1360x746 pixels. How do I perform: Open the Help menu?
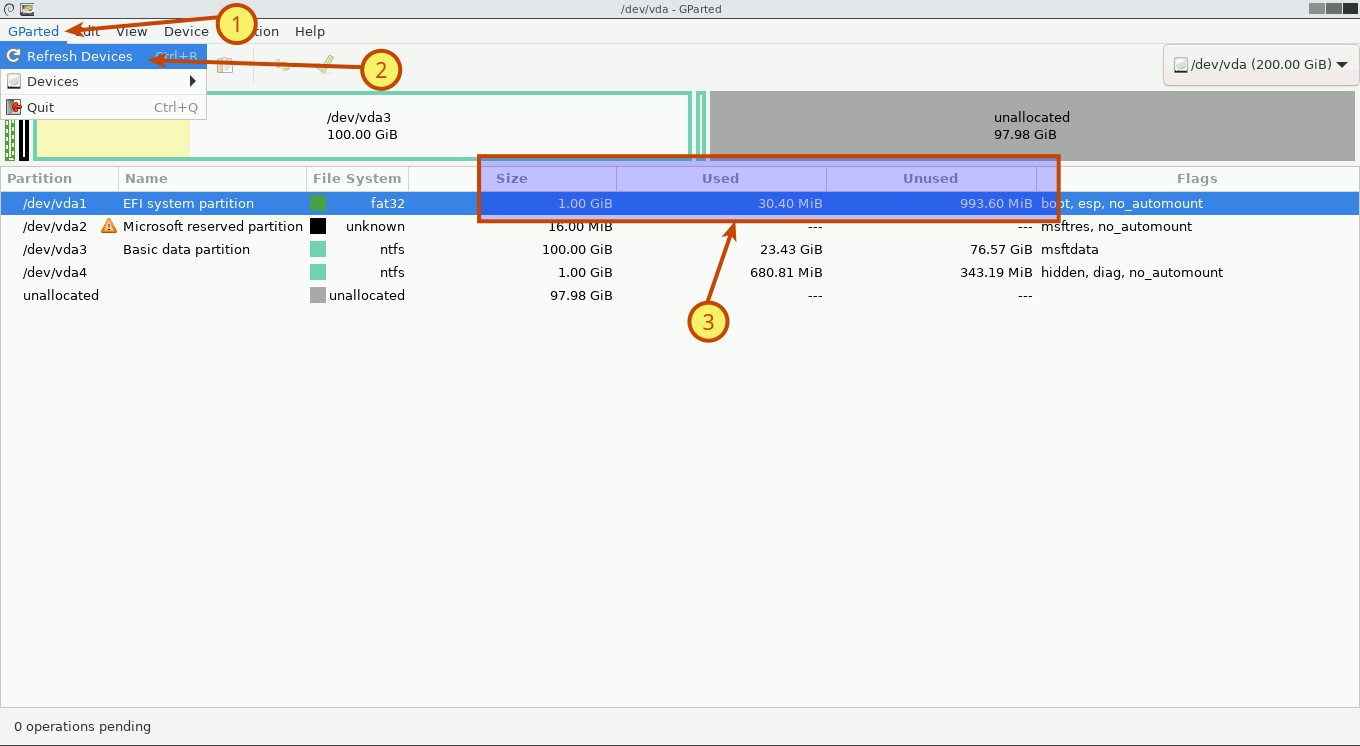(x=310, y=31)
